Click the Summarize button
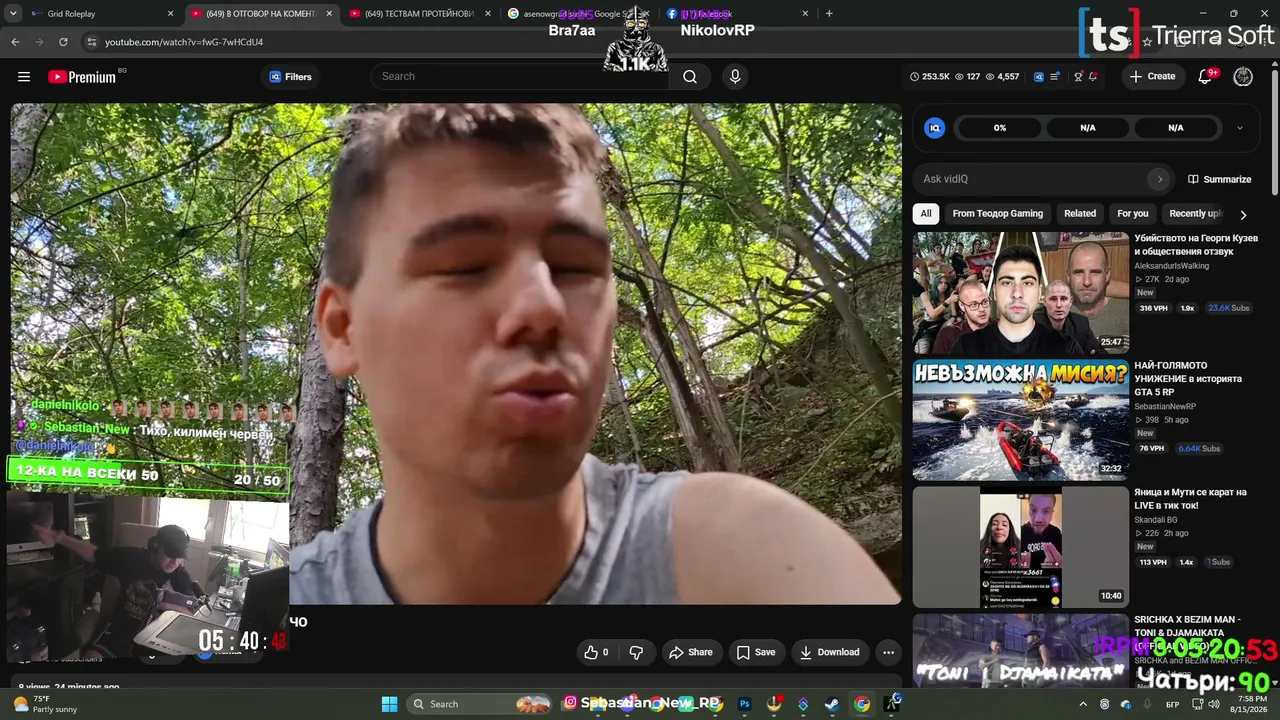 pyautogui.click(x=1220, y=179)
